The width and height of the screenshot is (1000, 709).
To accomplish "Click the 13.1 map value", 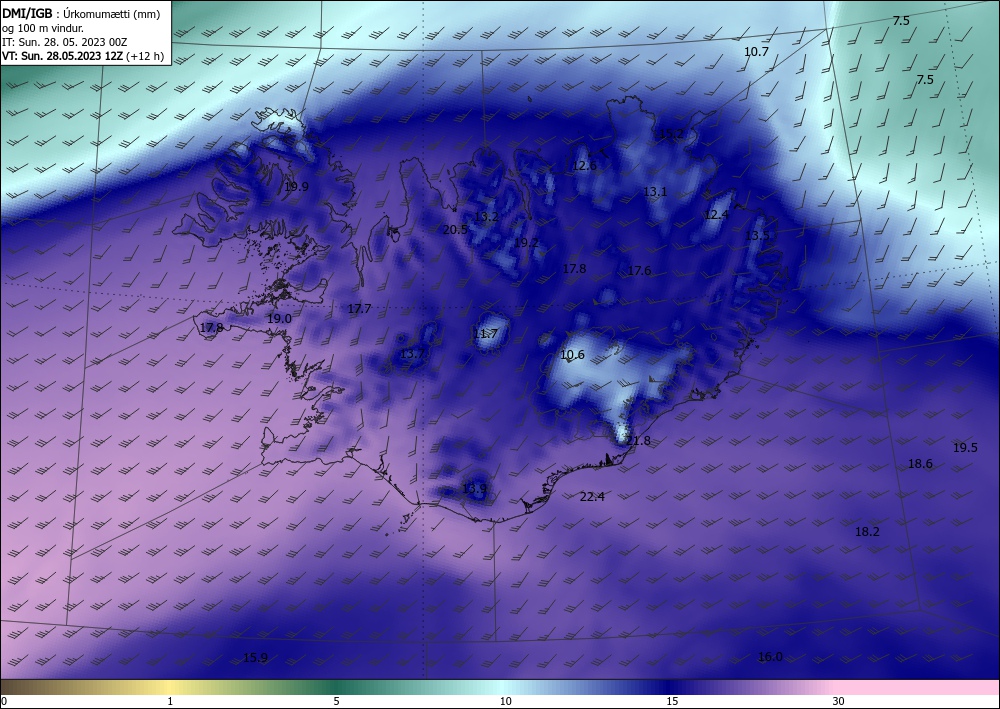I will click(x=655, y=191).
